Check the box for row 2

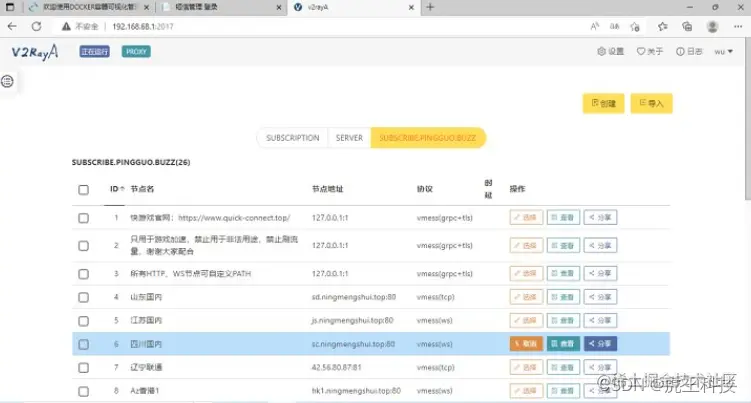pyautogui.click(x=83, y=246)
